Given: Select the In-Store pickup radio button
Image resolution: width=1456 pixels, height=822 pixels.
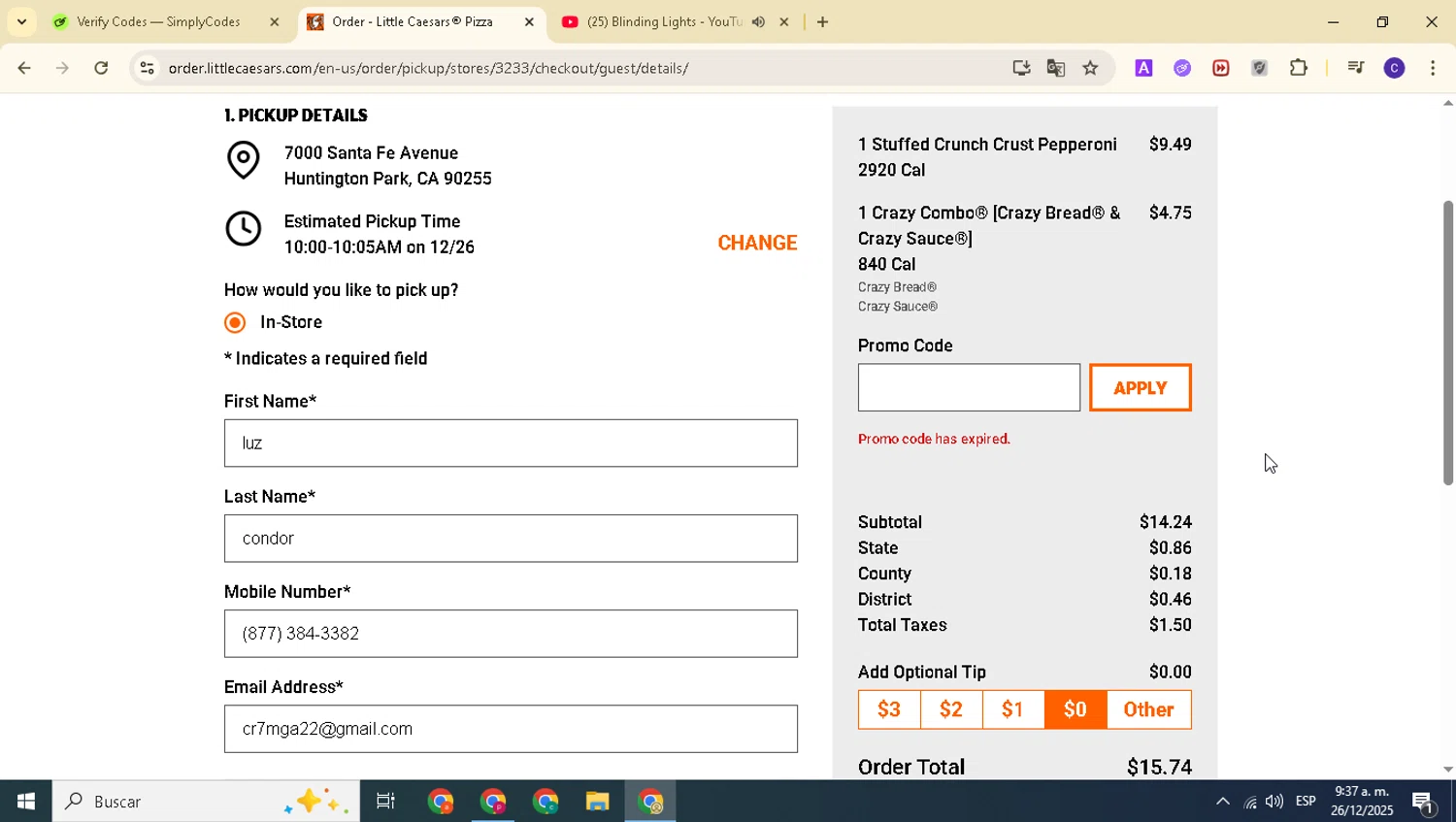Looking at the screenshot, I should [x=235, y=322].
